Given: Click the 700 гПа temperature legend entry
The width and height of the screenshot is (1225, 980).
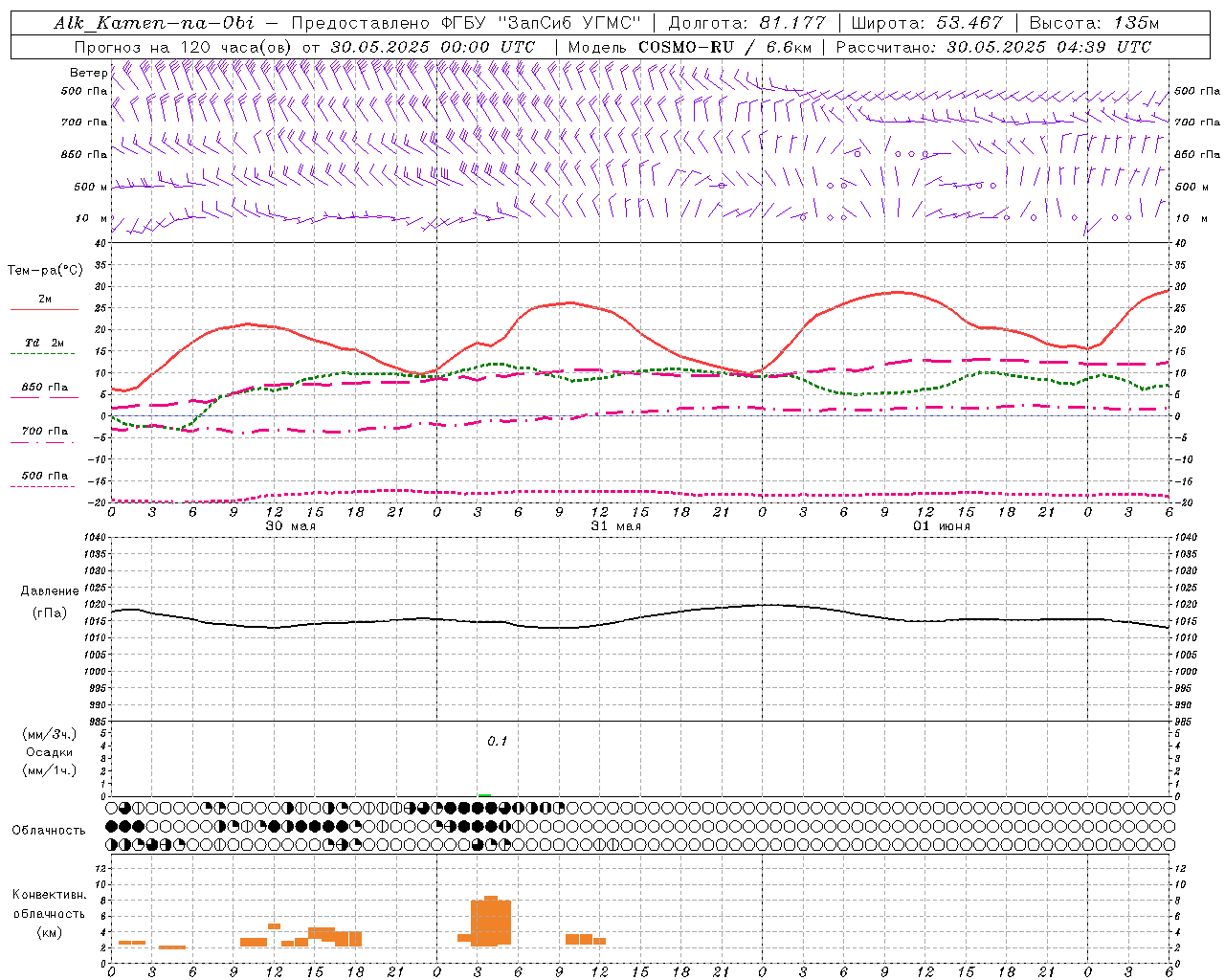Looking at the screenshot, I should [x=44, y=432].
